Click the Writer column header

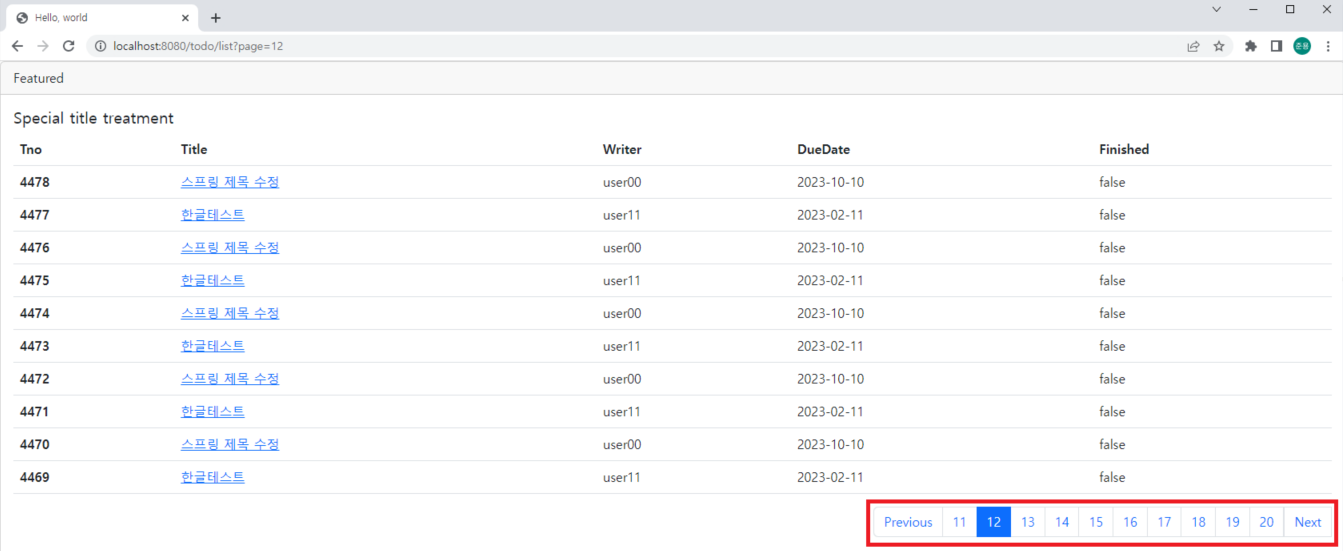point(622,149)
